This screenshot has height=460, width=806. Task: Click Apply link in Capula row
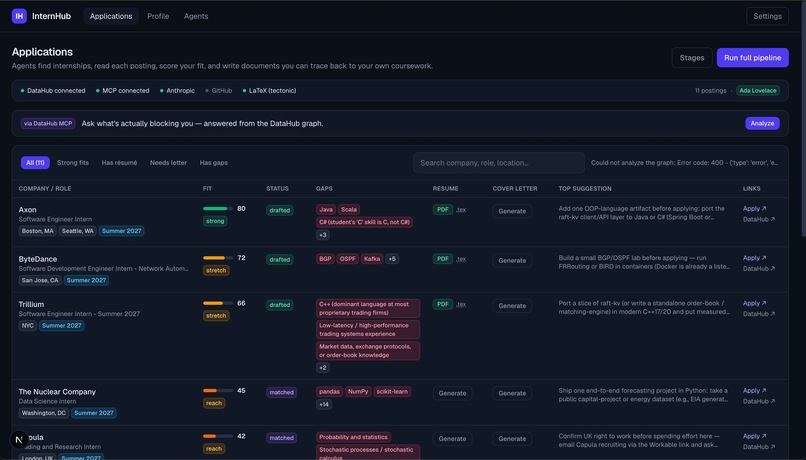click(x=754, y=436)
